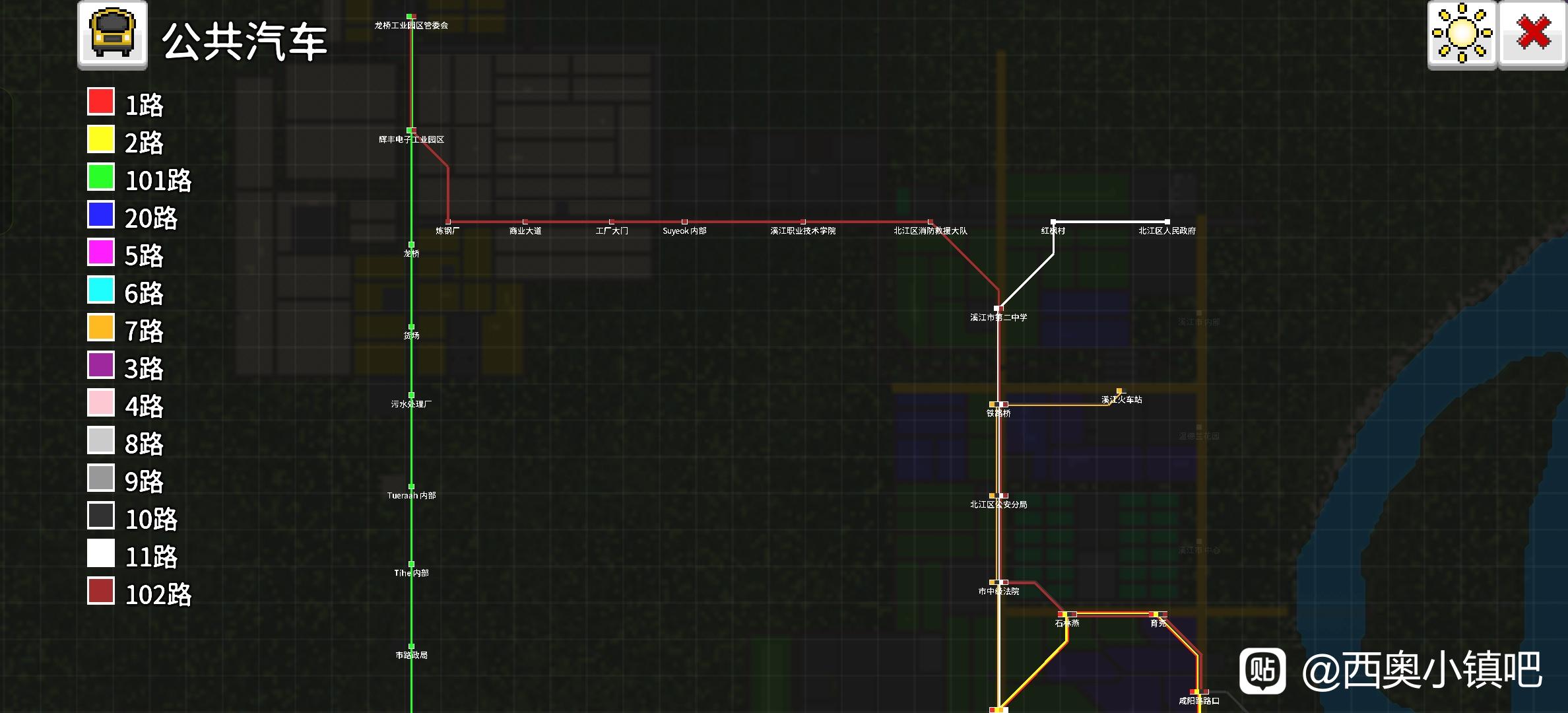Click the 炼钢厂 bus stop marker
The image size is (1568, 713).
tap(448, 222)
